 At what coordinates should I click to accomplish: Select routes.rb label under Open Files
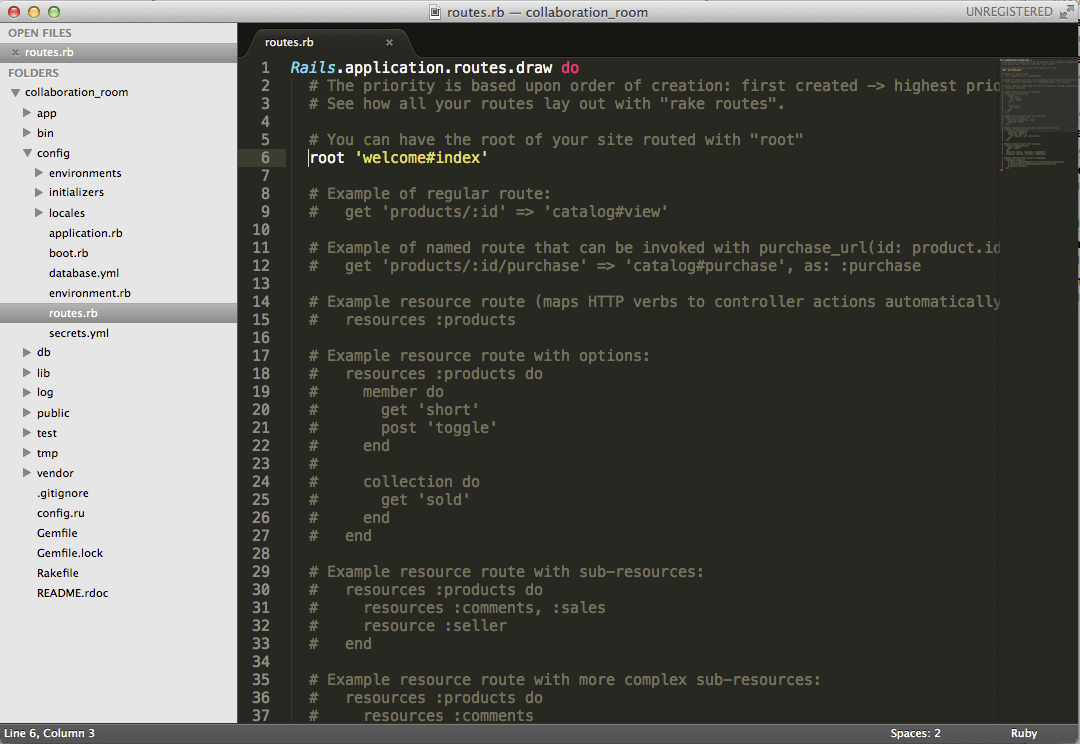pyautogui.click(x=49, y=52)
